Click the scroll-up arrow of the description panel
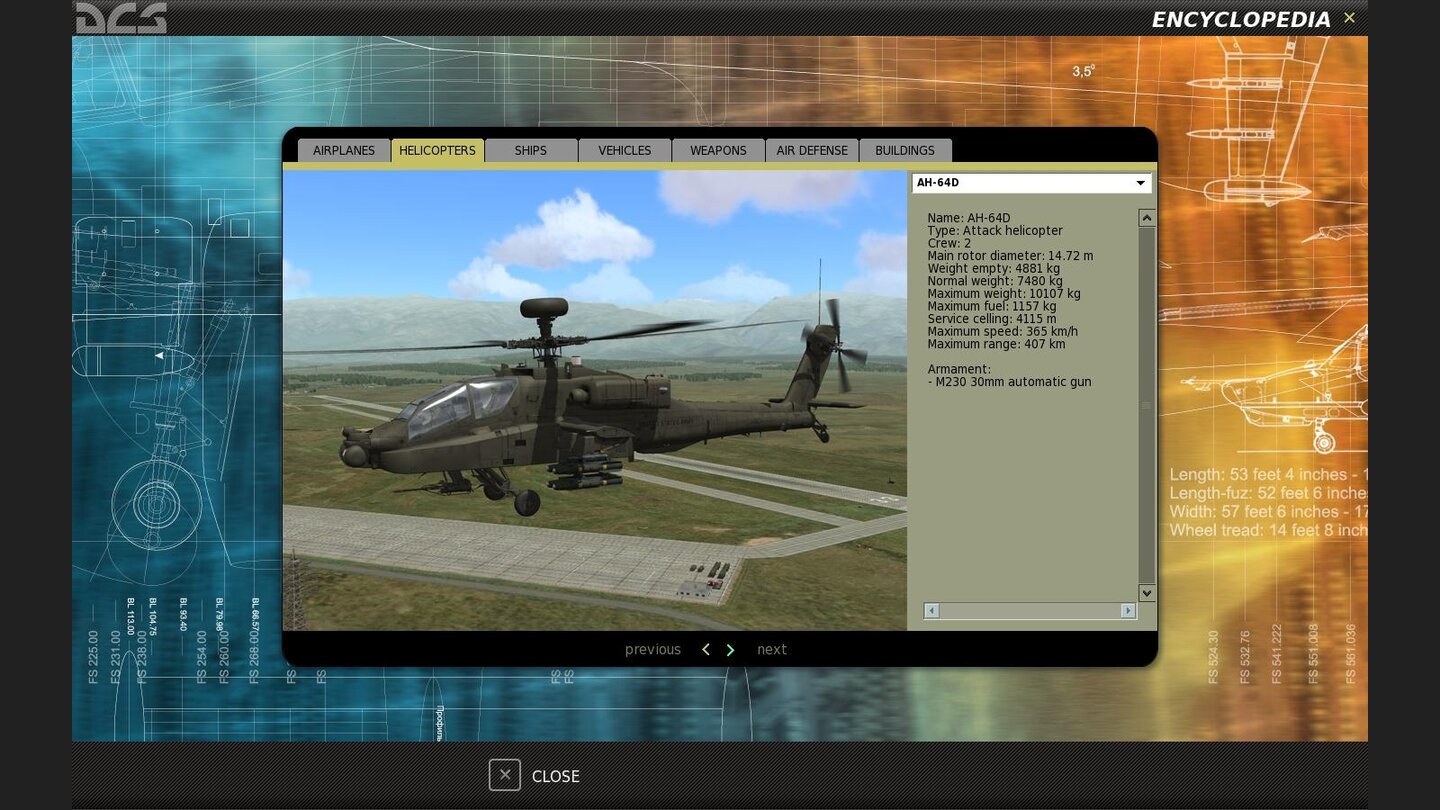The image size is (1440, 810). (x=1147, y=218)
